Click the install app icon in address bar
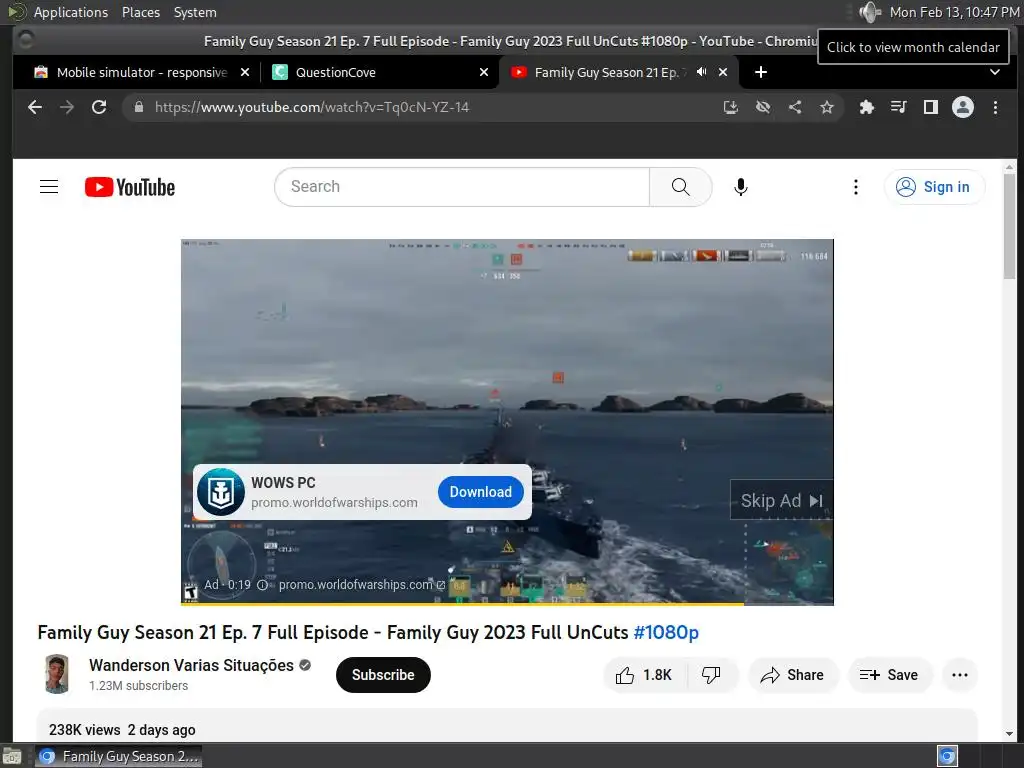 [731, 107]
